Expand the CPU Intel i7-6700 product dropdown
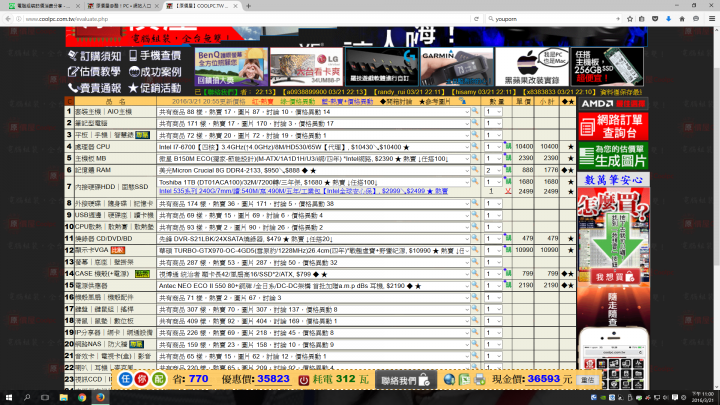720x405 pixels. coord(314,147)
